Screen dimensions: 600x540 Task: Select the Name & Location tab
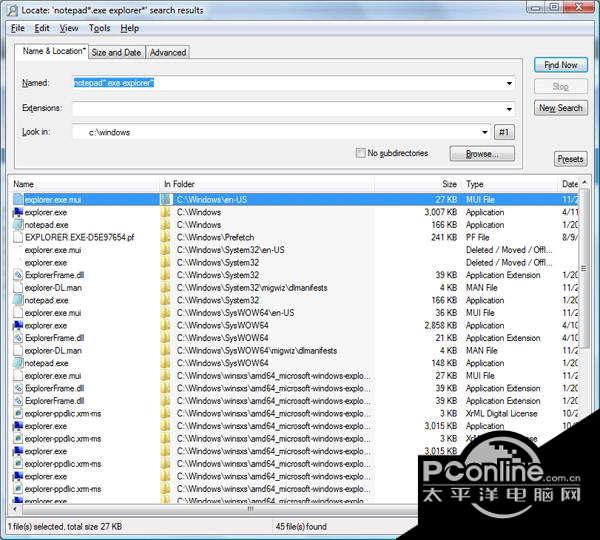click(x=53, y=51)
